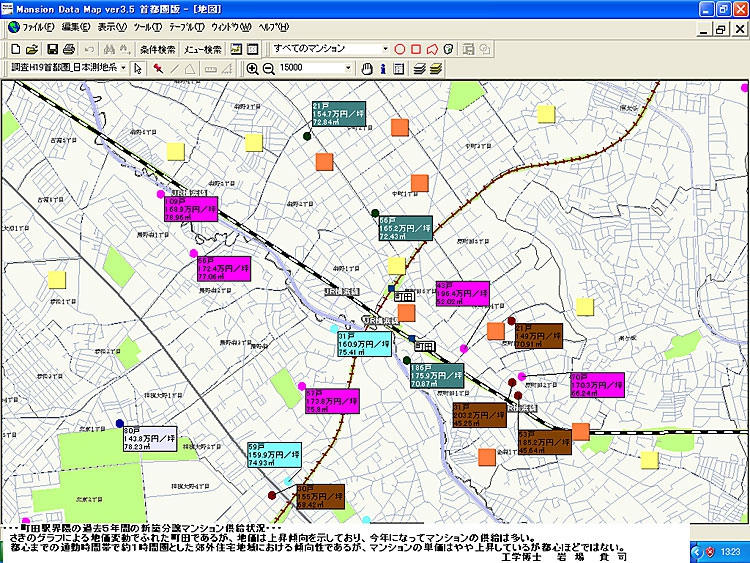Image resolution: width=750 pixels, height=563 pixels.
Task: Click the zoom in magnifier
Action: pyautogui.click(x=252, y=68)
